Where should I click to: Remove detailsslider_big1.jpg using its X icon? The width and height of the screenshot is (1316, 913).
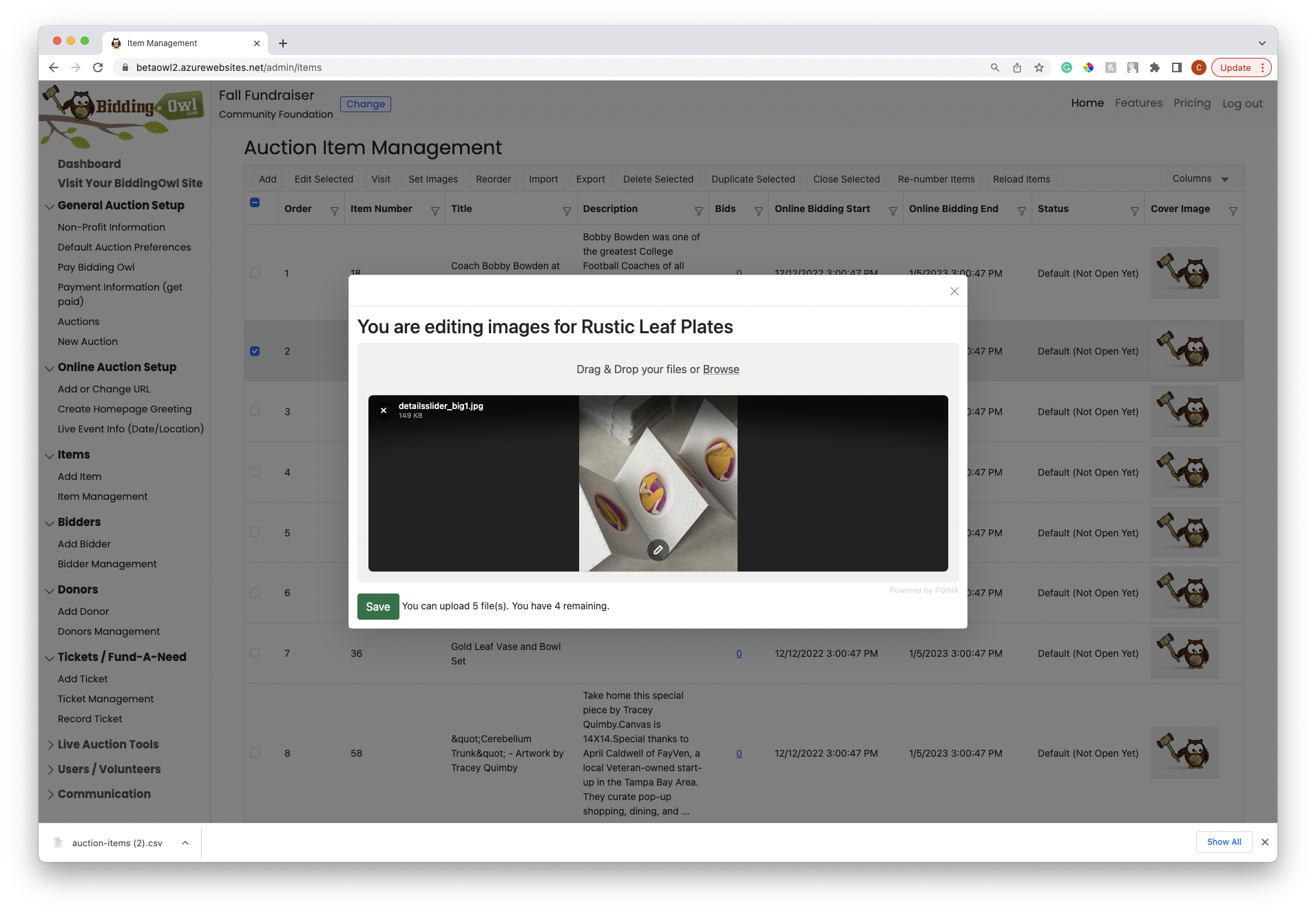384,410
